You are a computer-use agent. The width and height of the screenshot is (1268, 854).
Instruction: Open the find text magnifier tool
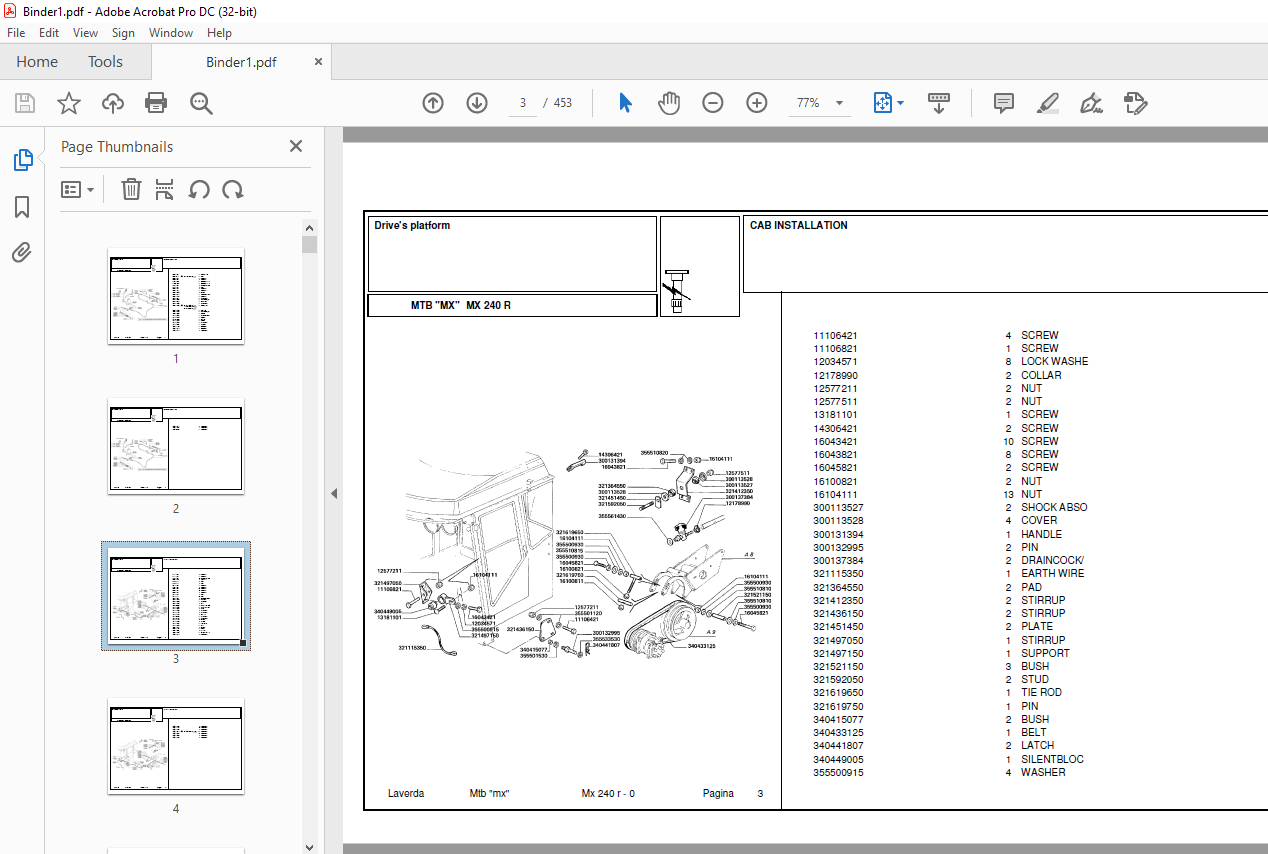(x=201, y=103)
